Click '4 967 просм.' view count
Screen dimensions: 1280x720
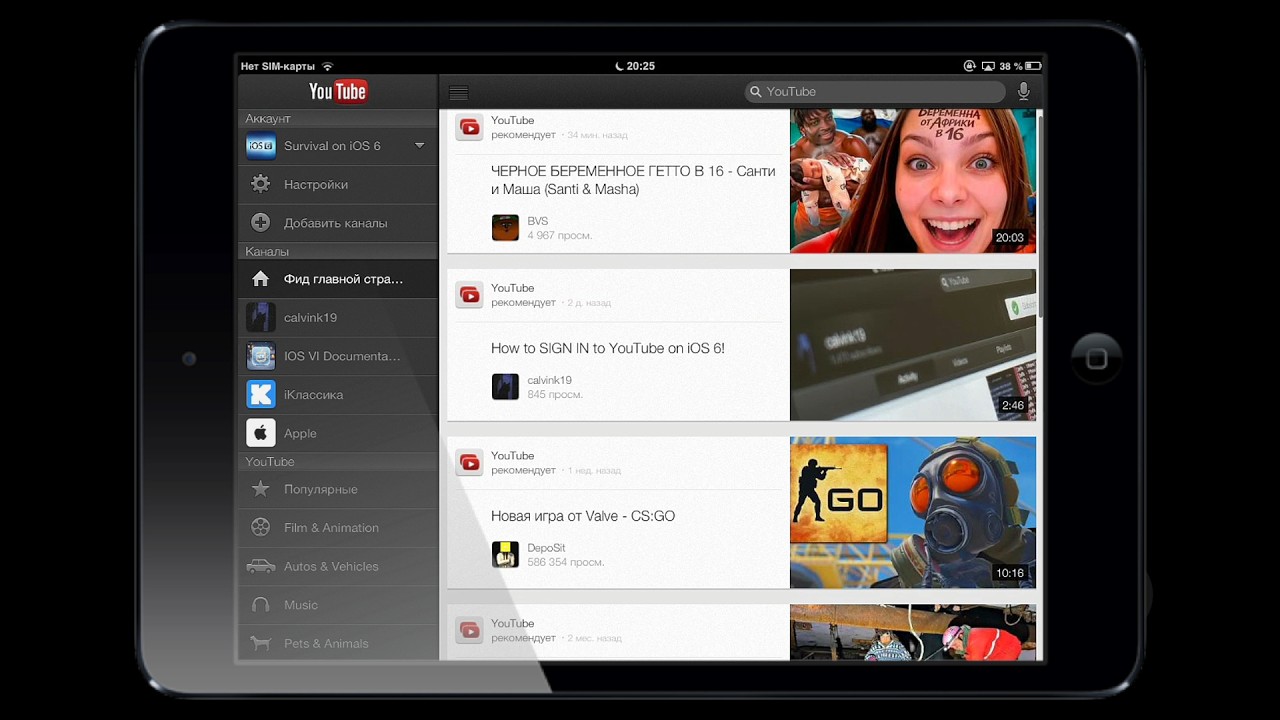pos(560,235)
